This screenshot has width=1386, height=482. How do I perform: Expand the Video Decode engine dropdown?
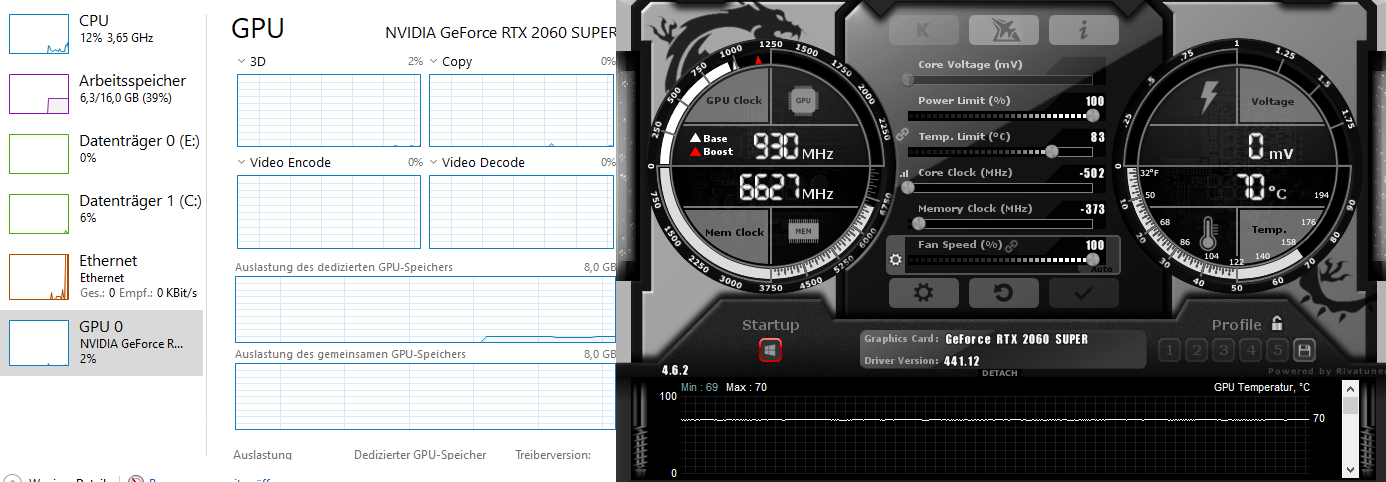(433, 163)
